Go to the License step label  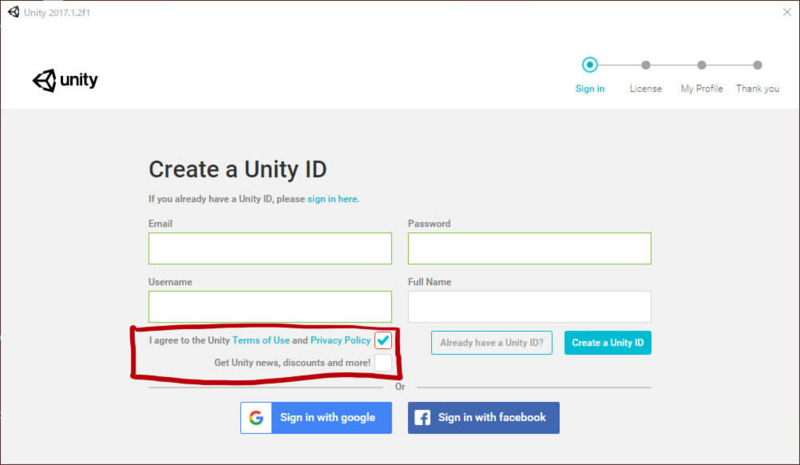[645, 89]
